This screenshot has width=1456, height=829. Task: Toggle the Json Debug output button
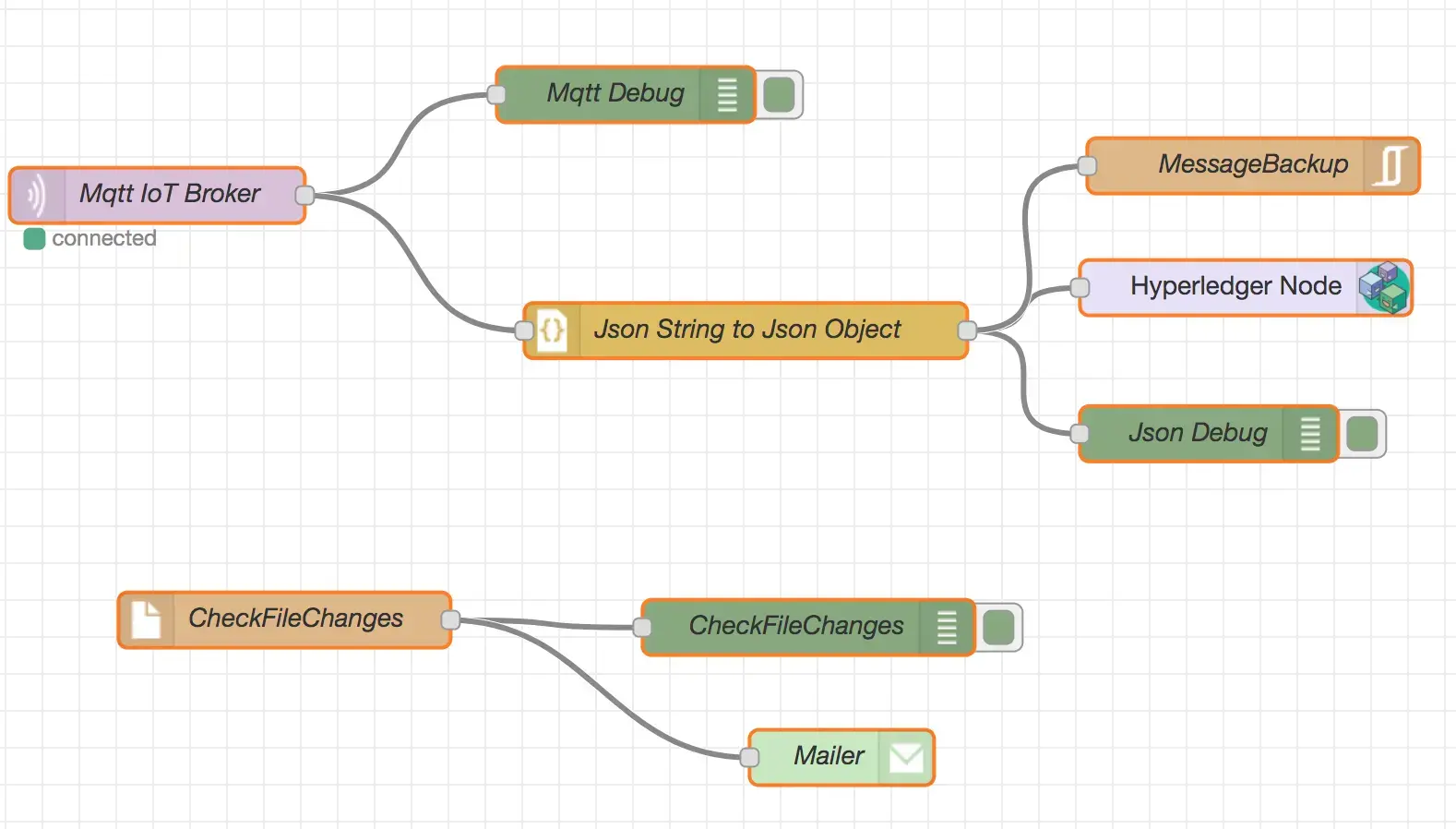[x=1363, y=434]
